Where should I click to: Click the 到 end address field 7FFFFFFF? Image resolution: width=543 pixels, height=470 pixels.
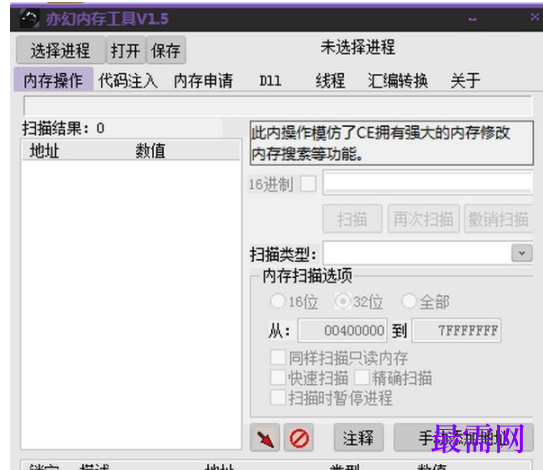pos(456,330)
